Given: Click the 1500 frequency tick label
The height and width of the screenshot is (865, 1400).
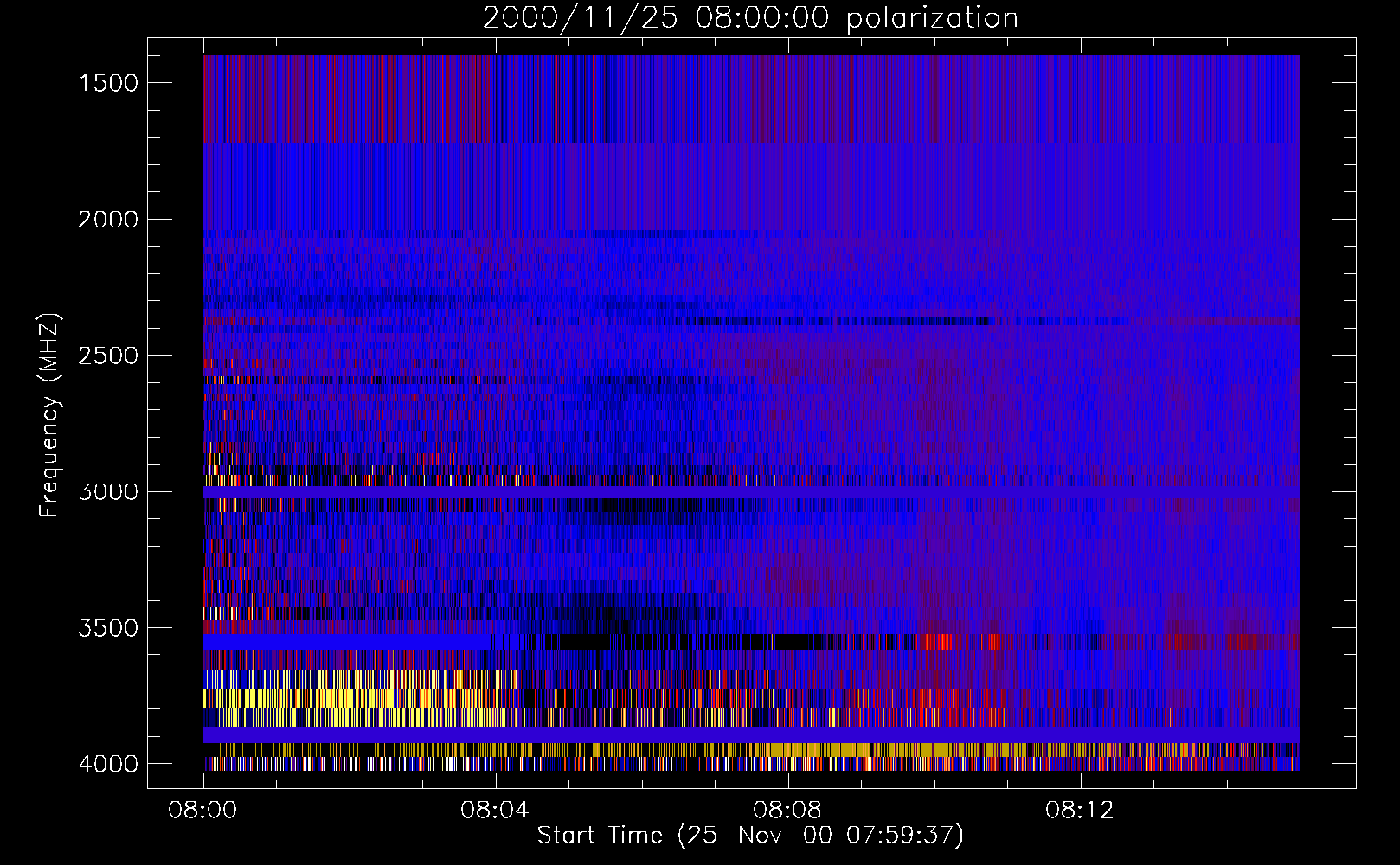Looking at the screenshot, I should coord(108,83).
